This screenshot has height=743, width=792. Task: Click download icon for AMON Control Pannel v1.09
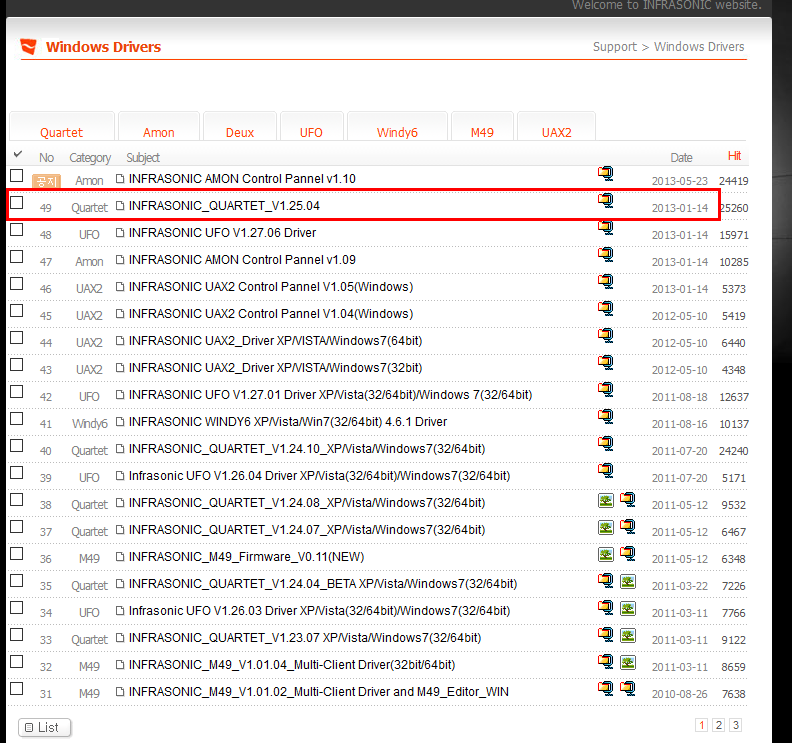tap(606, 254)
